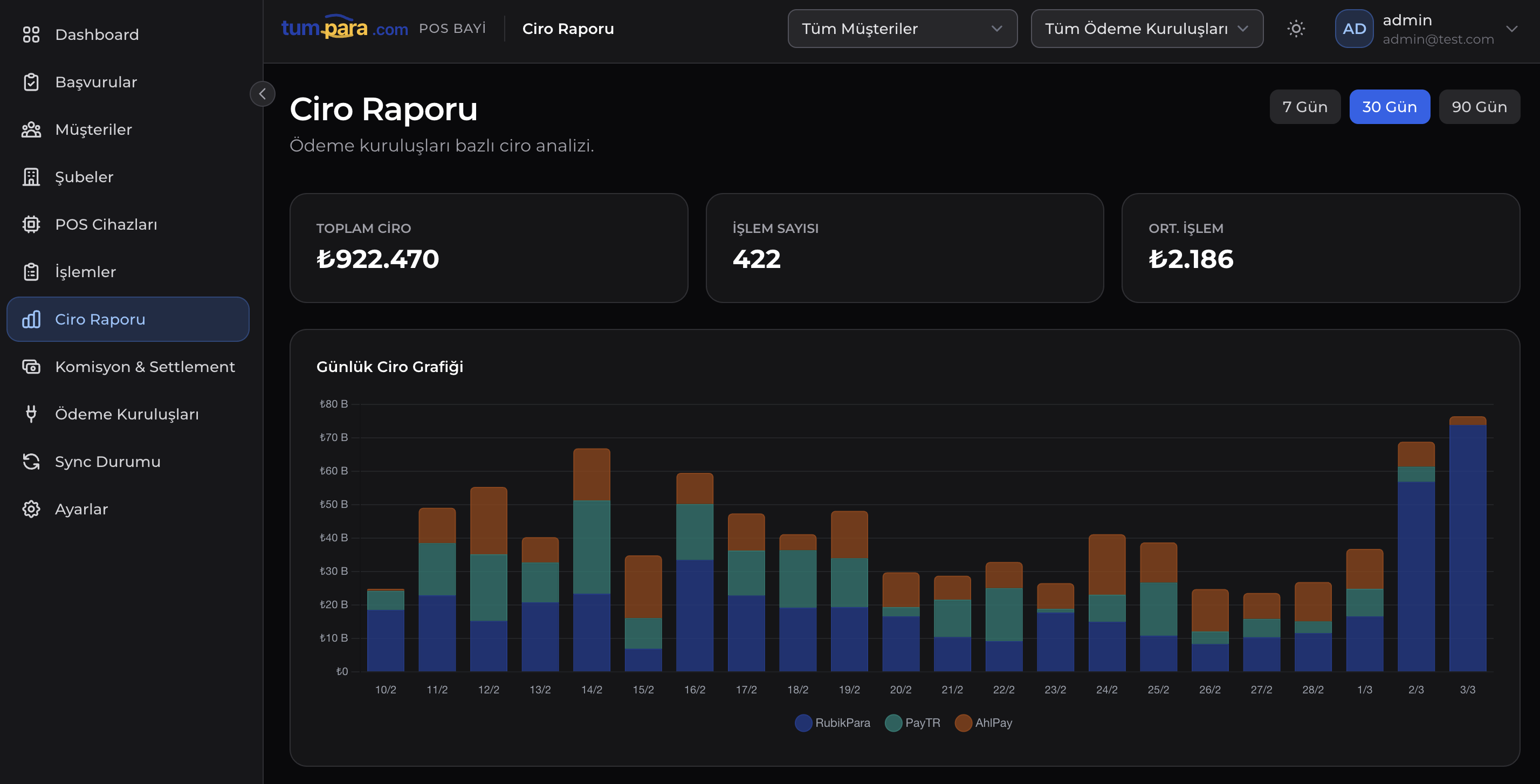Click the Dashboard grid icon in sidebar
Viewport: 1540px width, 784px height.
pos(31,35)
